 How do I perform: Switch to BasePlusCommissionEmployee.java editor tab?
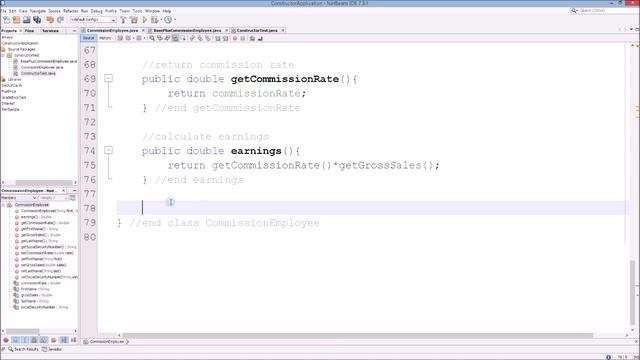187,30
